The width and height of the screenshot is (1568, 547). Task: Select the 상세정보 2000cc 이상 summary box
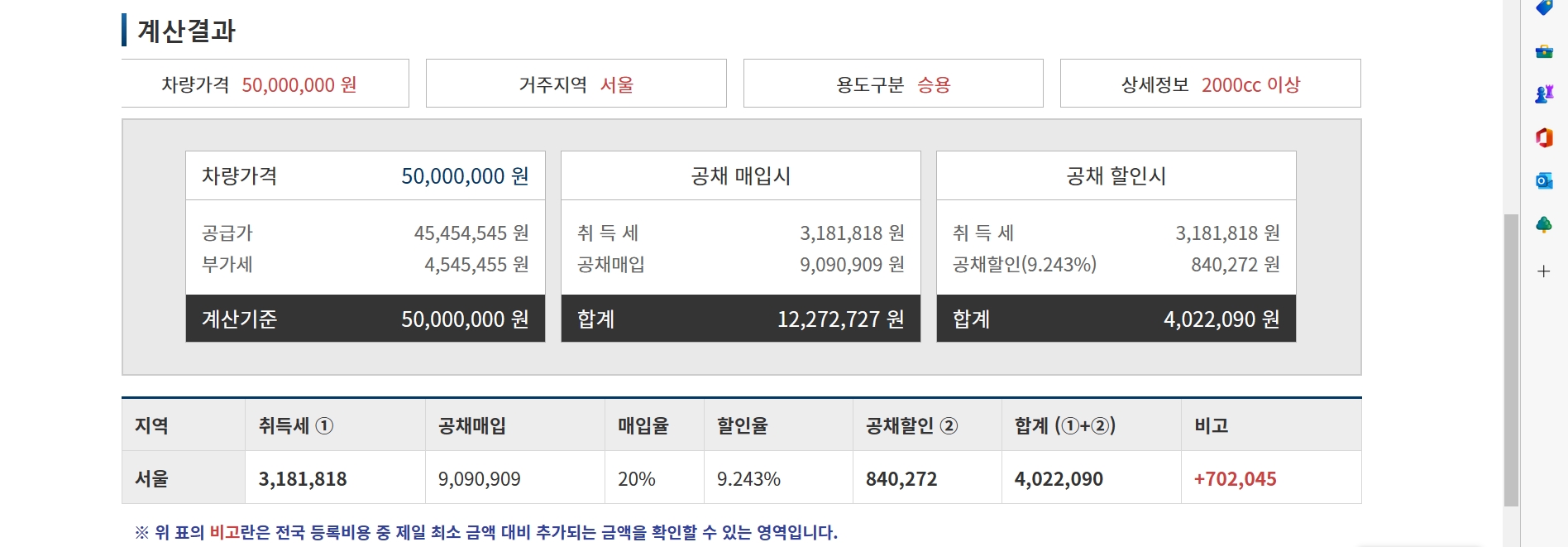pyautogui.click(x=1210, y=84)
